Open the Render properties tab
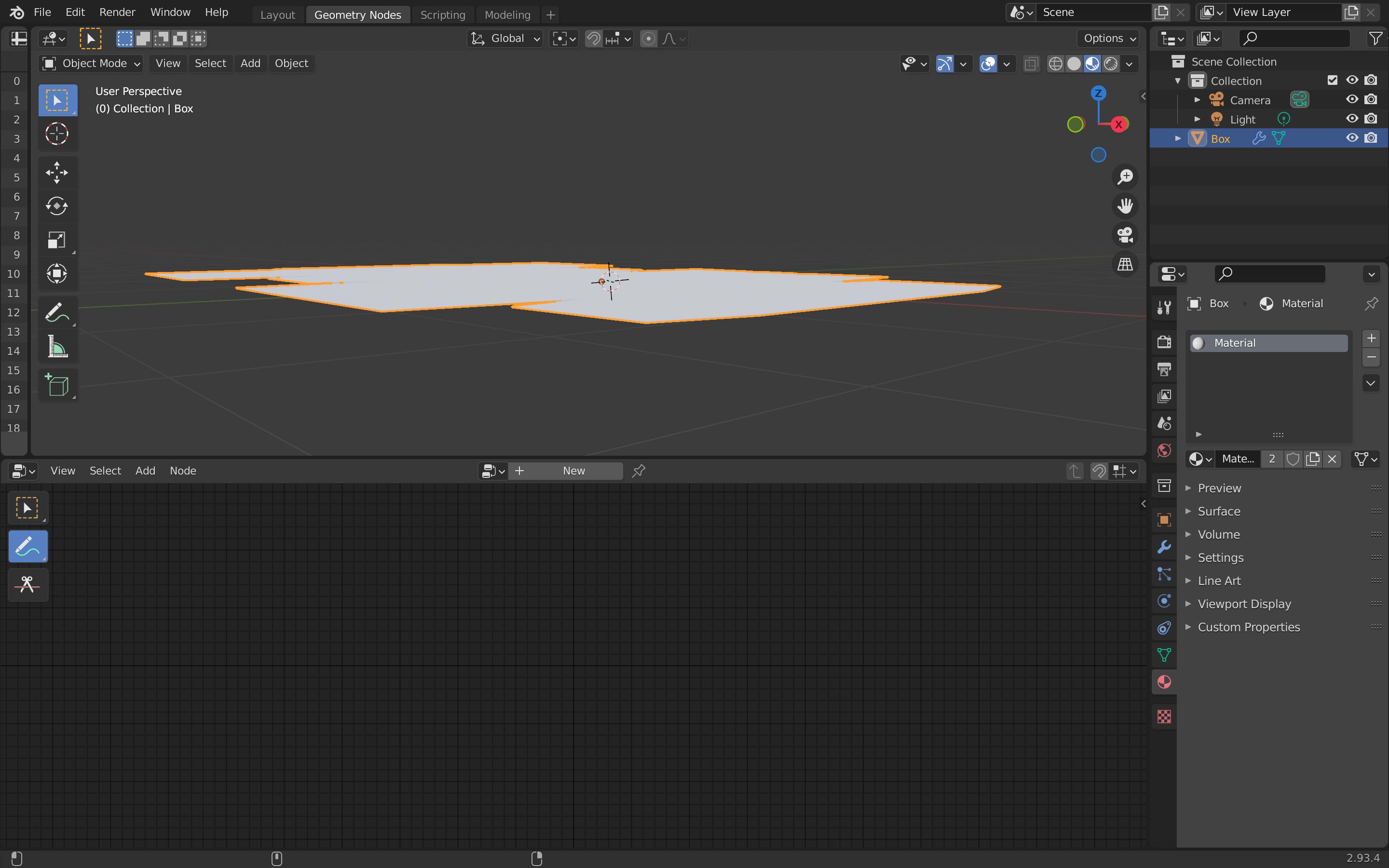This screenshot has width=1389, height=868. 1164,342
